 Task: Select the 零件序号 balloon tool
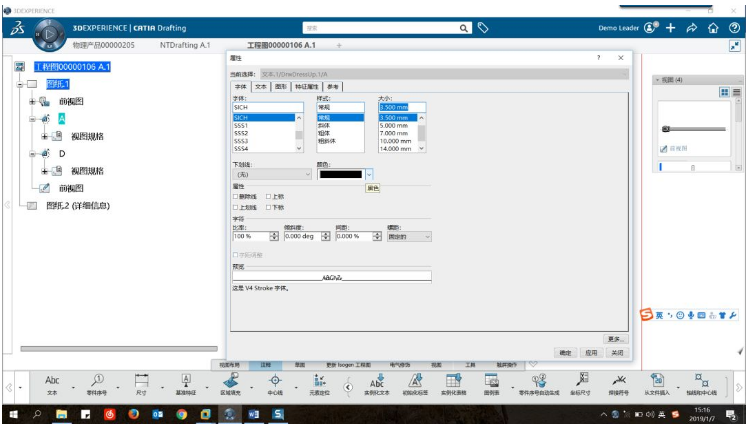(x=96, y=385)
